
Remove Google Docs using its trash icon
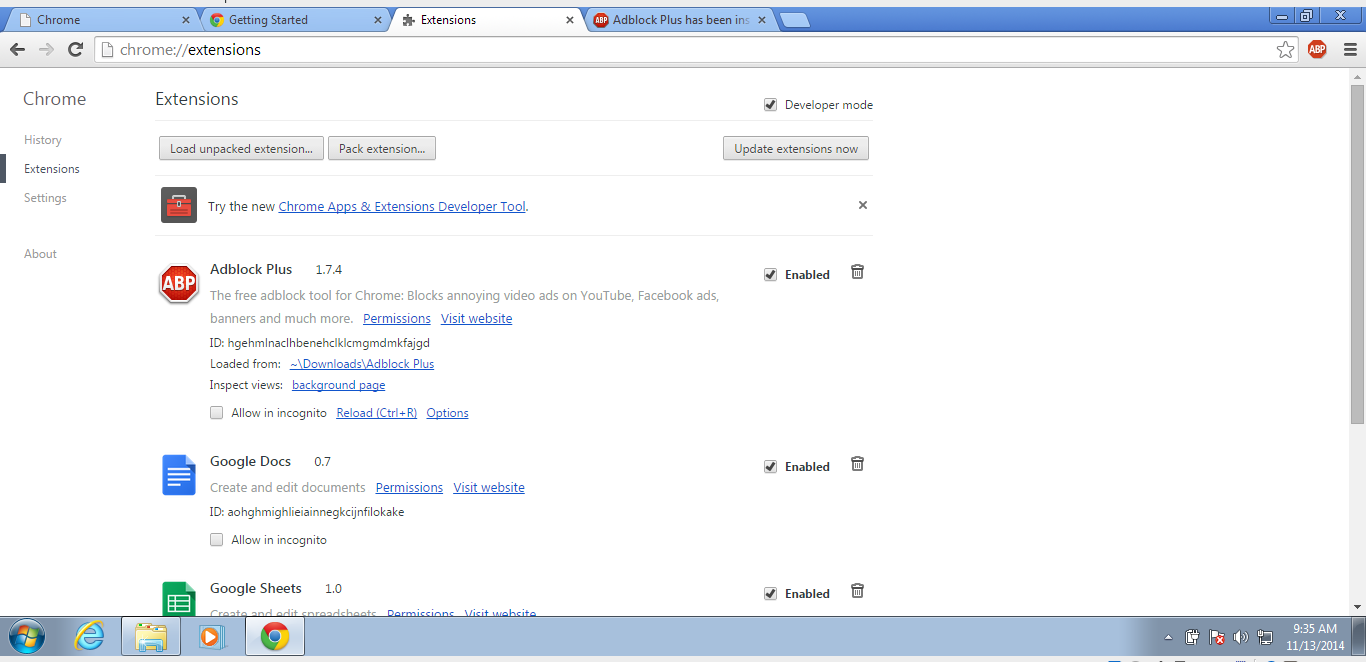pyautogui.click(x=857, y=464)
